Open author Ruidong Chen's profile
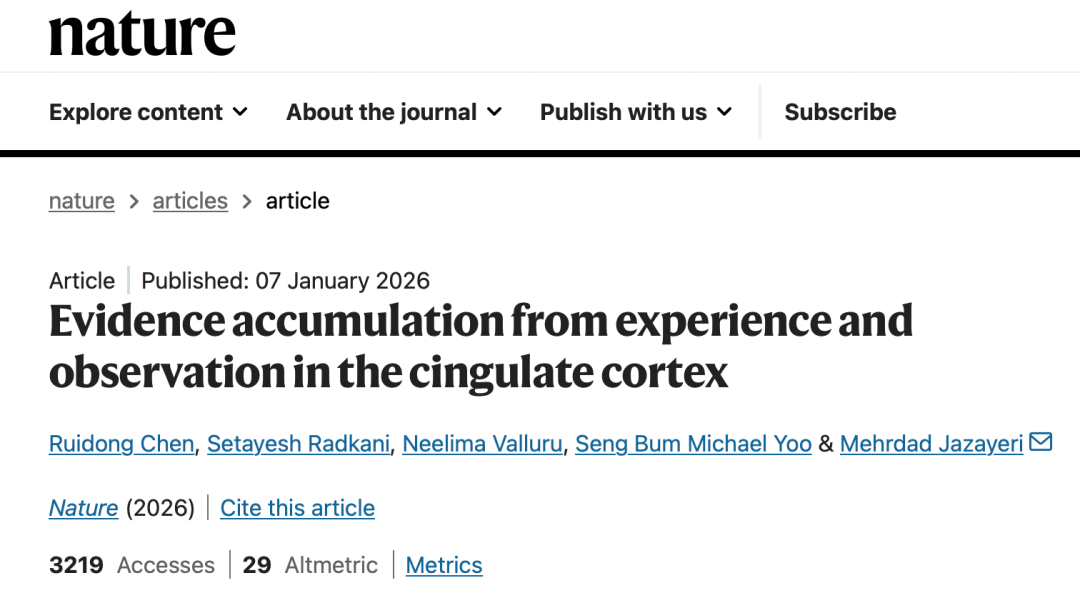Screen dimensions: 1080x613 coord(121,443)
